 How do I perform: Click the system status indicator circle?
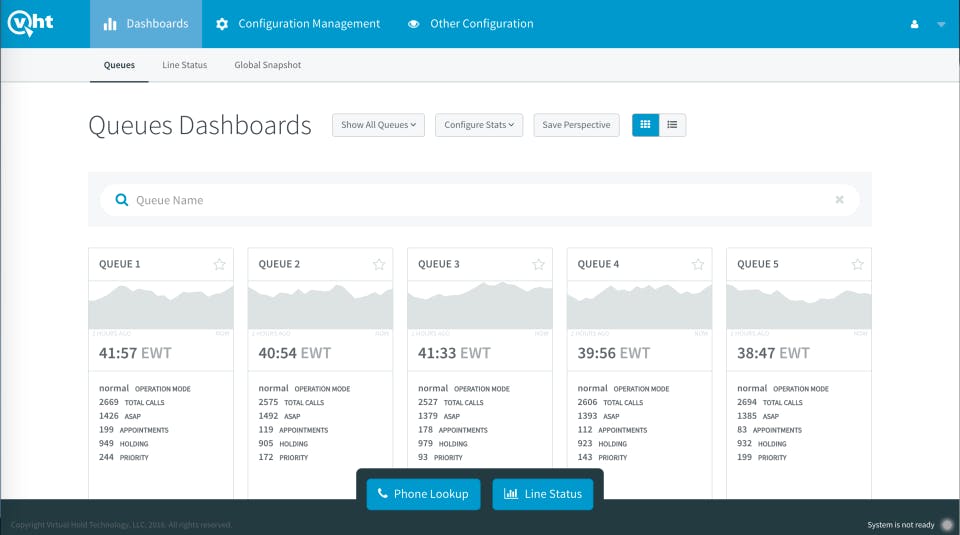click(947, 525)
